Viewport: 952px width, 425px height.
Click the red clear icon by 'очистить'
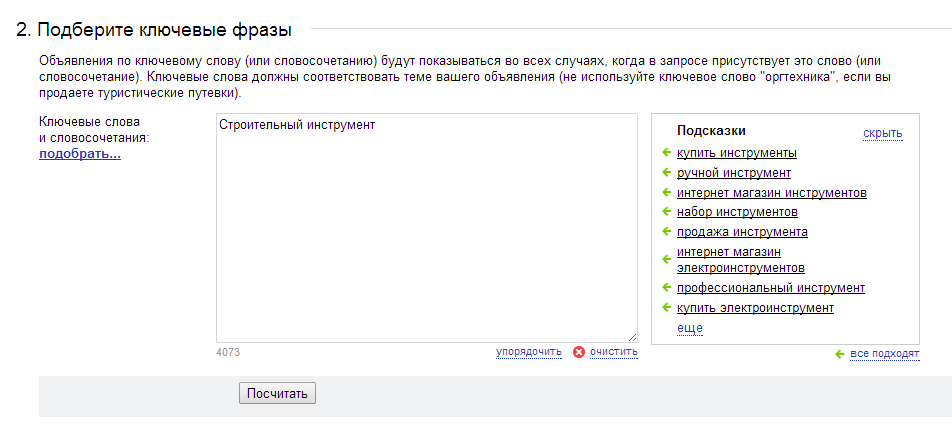point(579,352)
